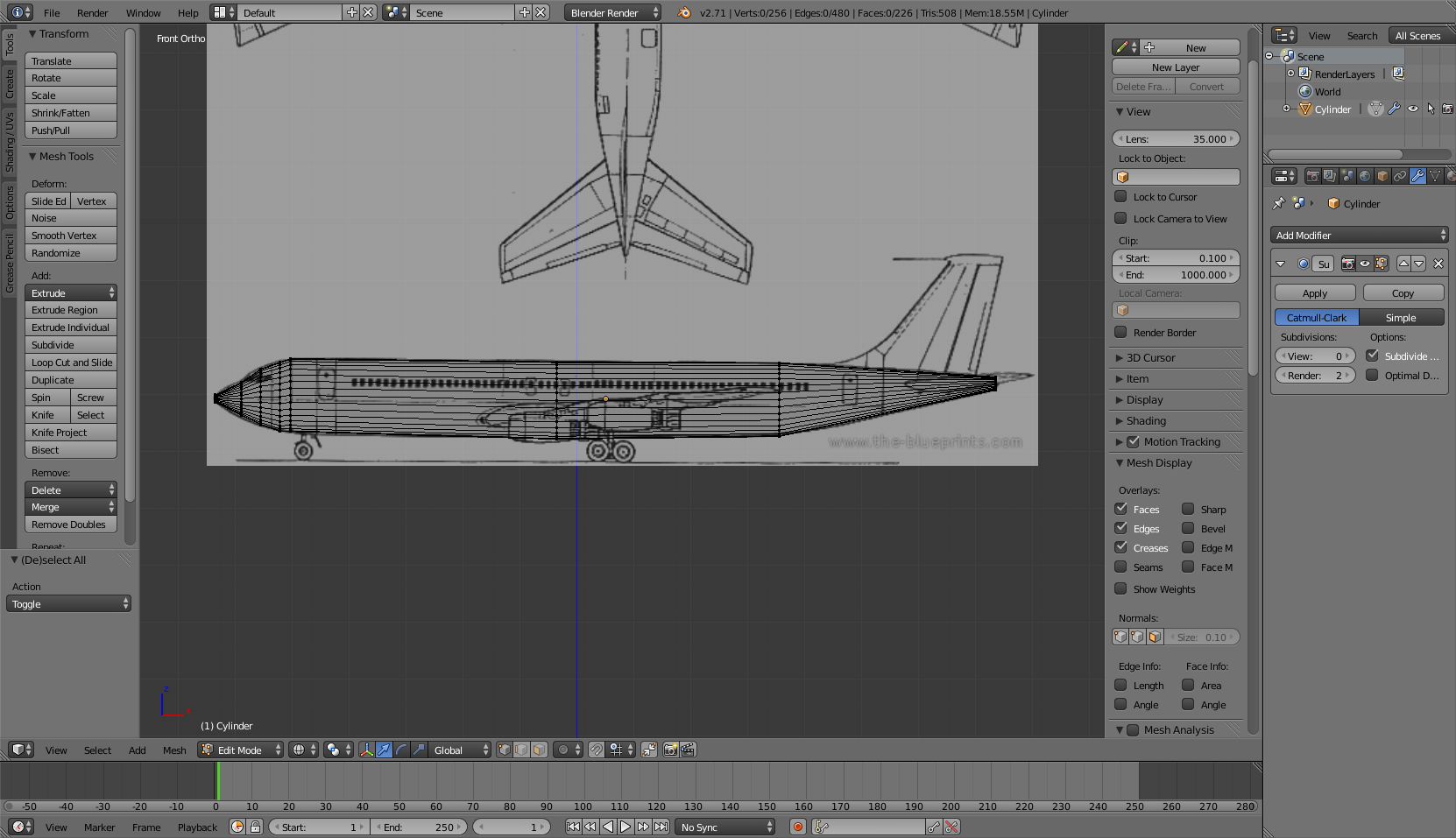Viewport: 1456px width, 838px height.
Task: Open the Mesh menu in viewport header
Action: pyautogui.click(x=174, y=750)
